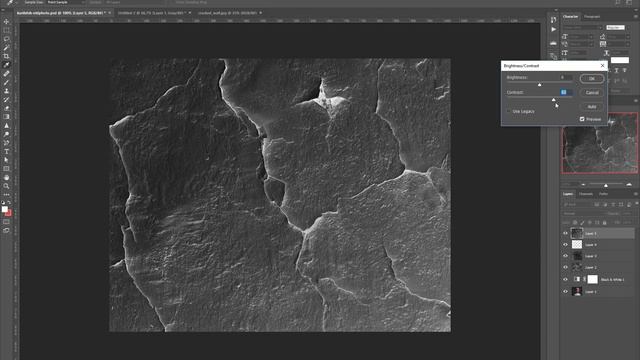This screenshot has height=360, width=640.
Task: Select the Eyedropper tool in the toolbar
Action: click(6, 65)
